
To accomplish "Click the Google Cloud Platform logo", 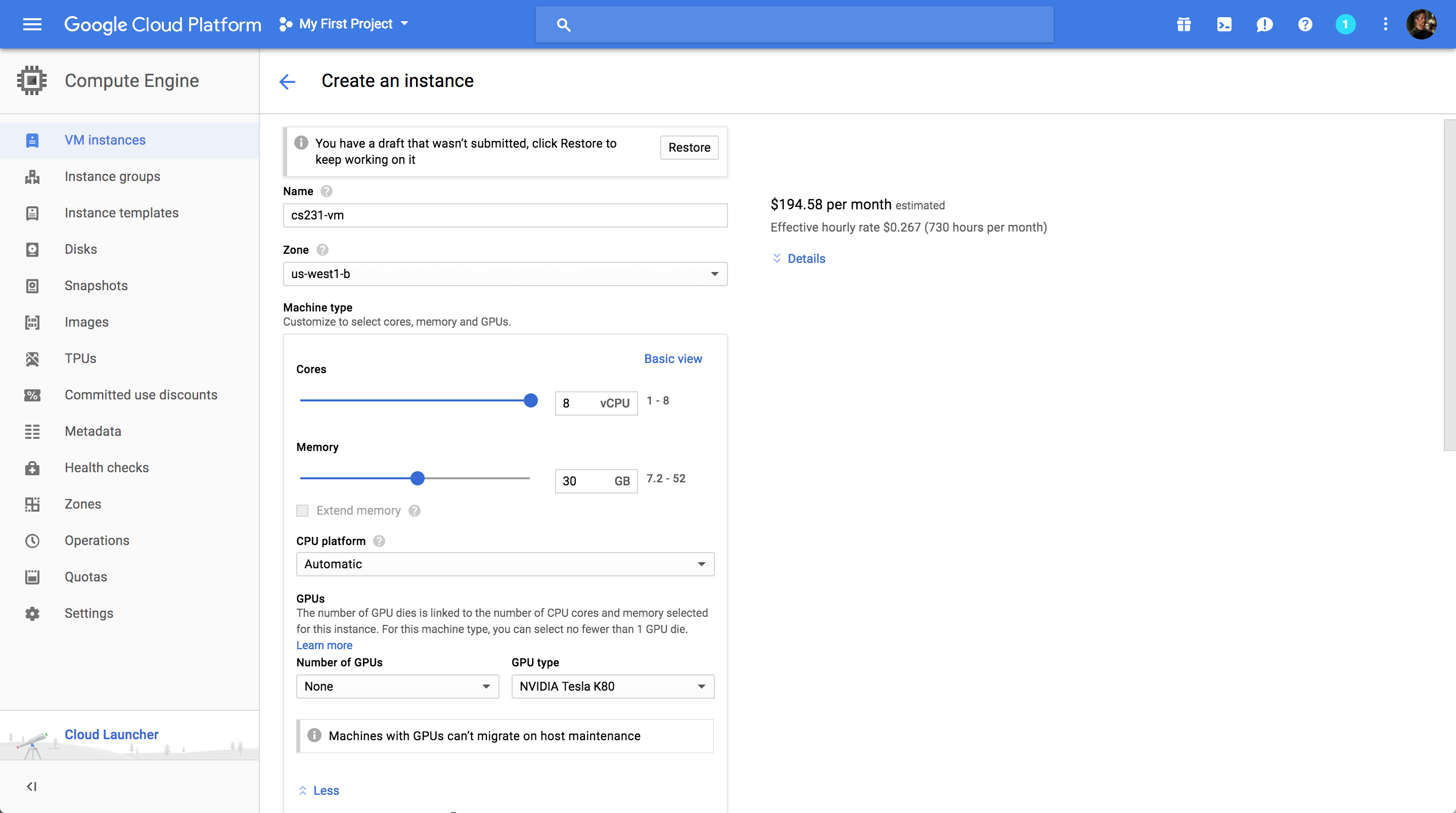I will [x=162, y=24].
